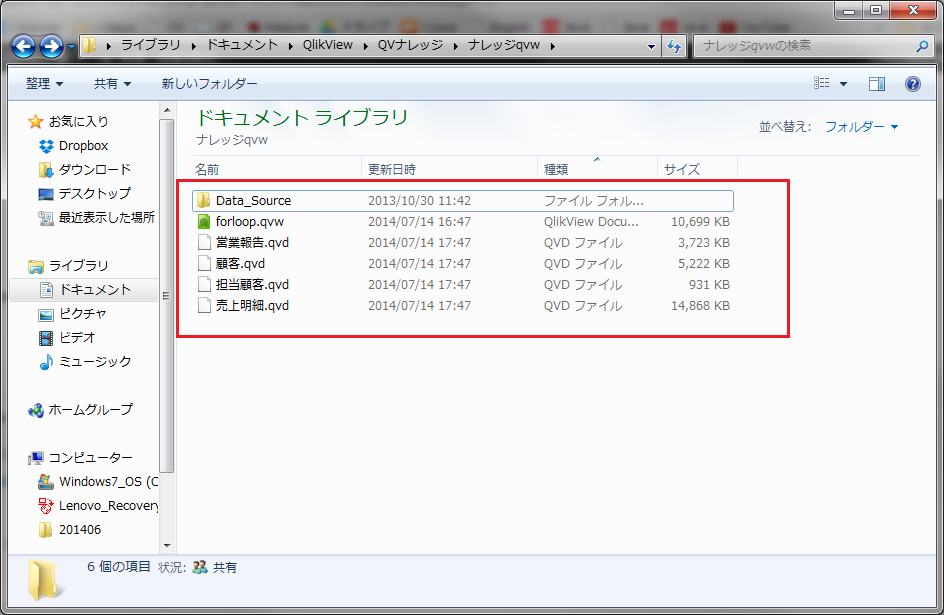Click the ミュージック note icon

click(46, 362)
